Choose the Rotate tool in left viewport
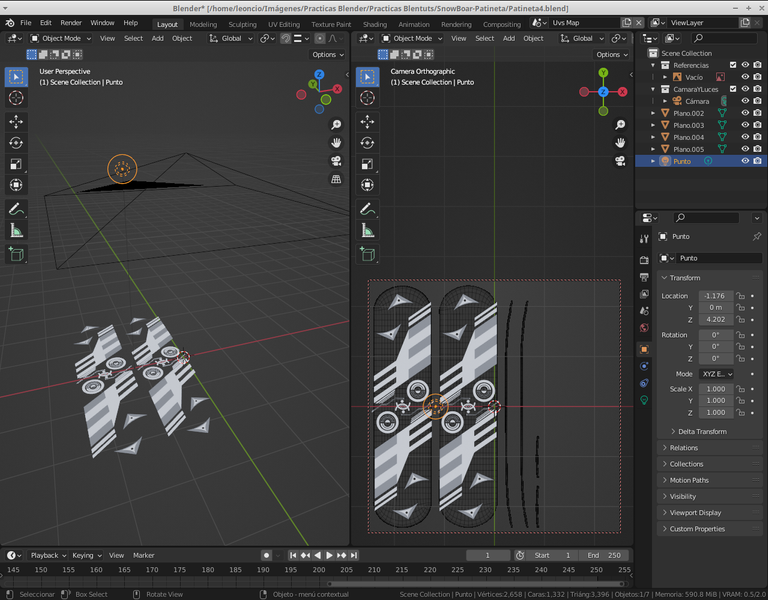This screenshot has height=600, width=768. click(x=17, y=143)
